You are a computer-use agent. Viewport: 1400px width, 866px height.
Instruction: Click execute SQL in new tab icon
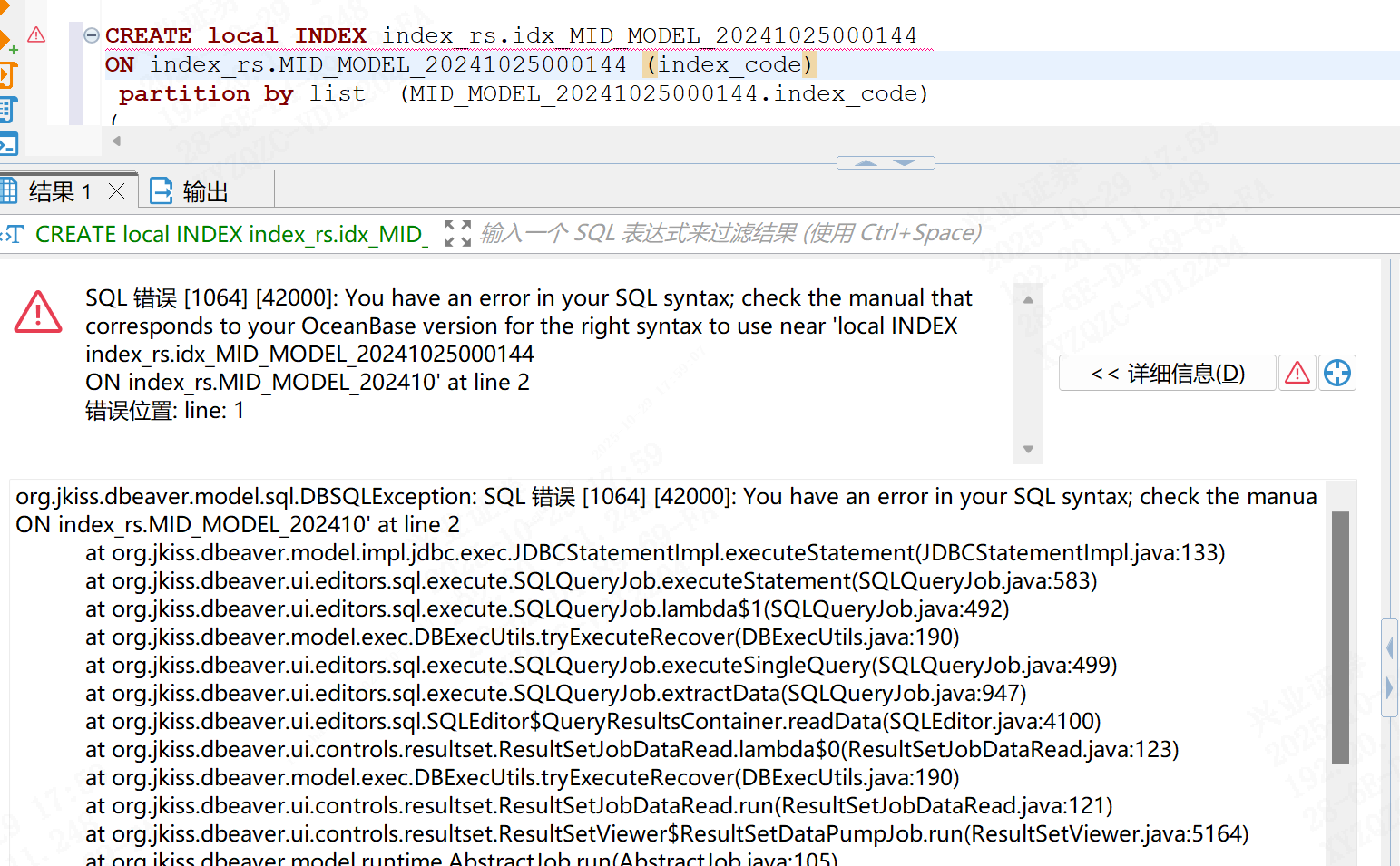5,42
